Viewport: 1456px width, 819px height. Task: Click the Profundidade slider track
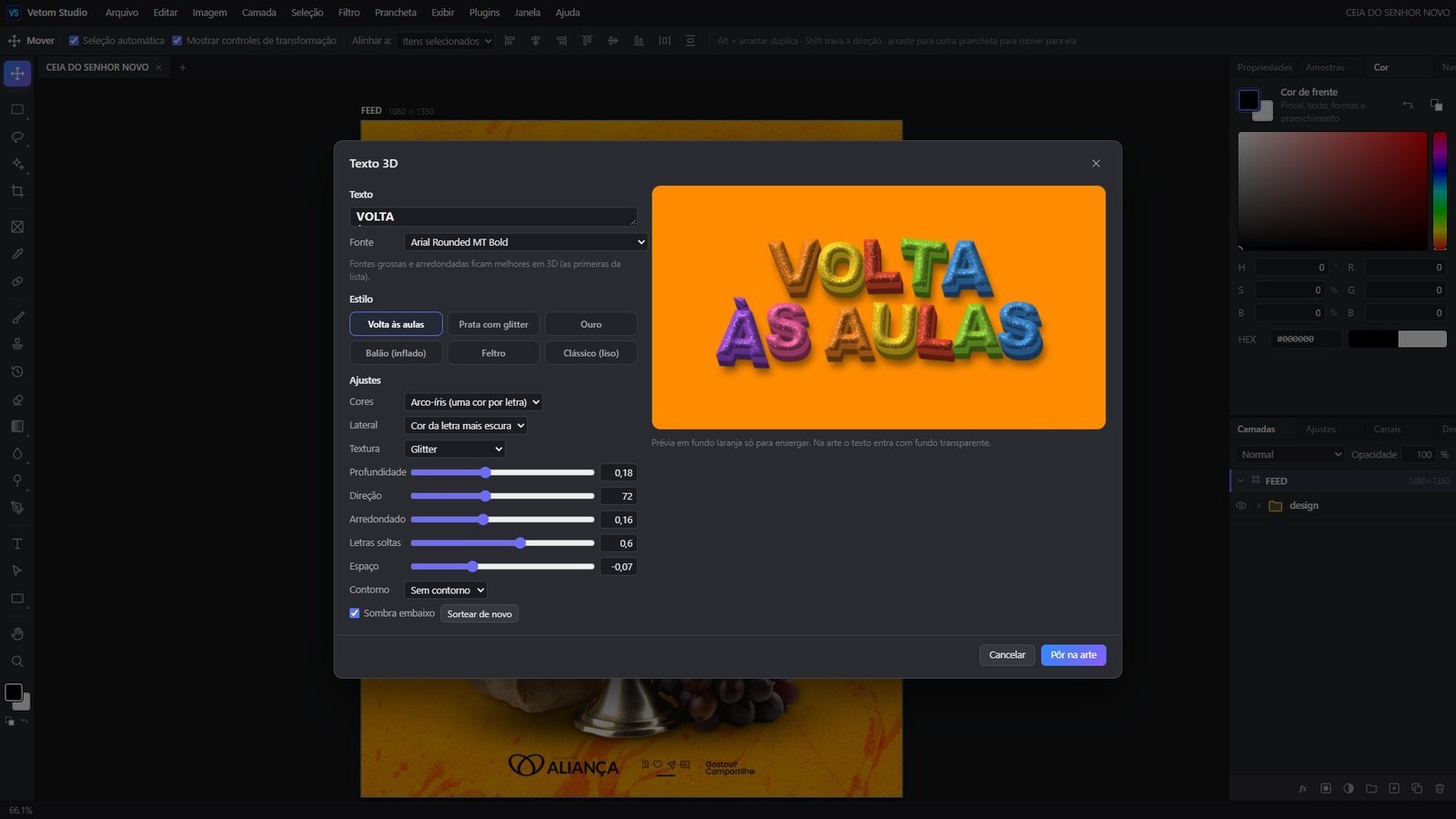click(502, 472)
